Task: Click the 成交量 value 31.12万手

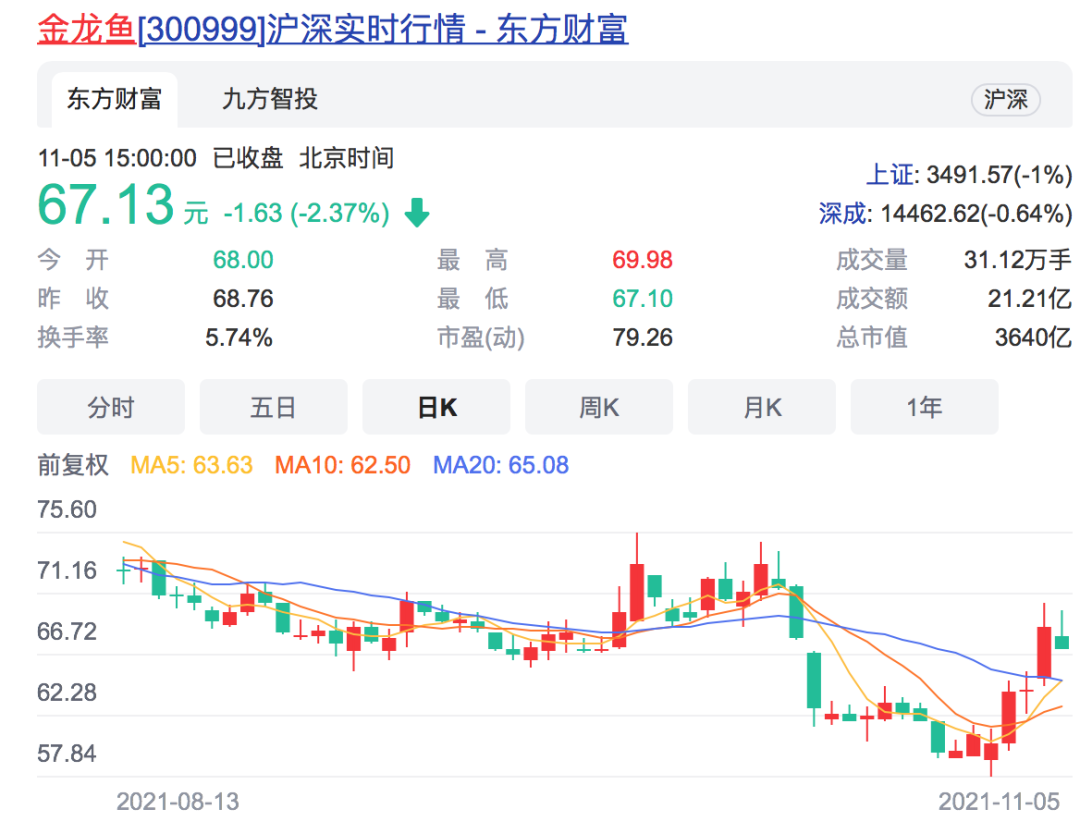Action: coord(1018,260)
